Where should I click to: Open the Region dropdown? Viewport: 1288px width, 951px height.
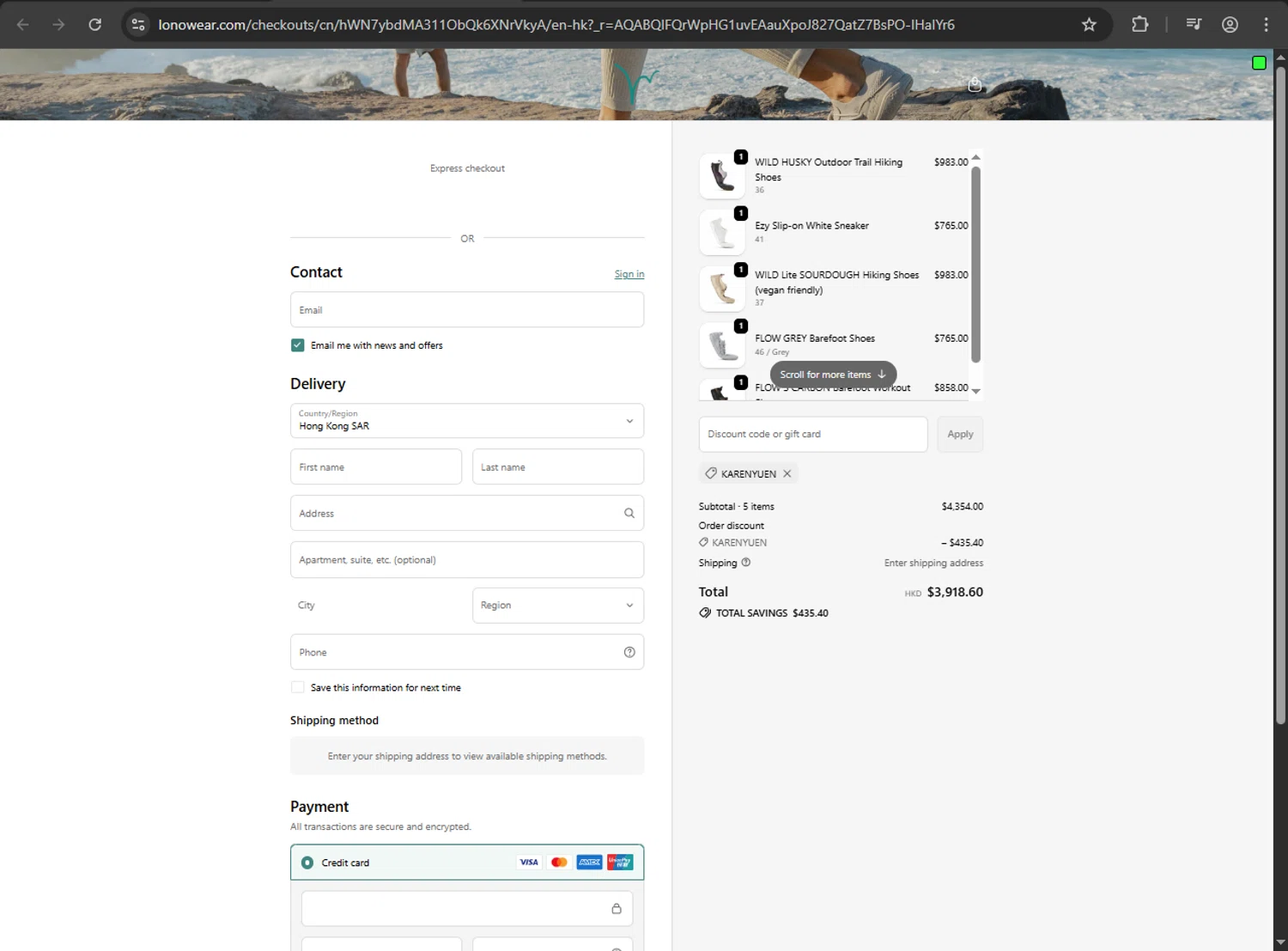[x=558, y=606]
